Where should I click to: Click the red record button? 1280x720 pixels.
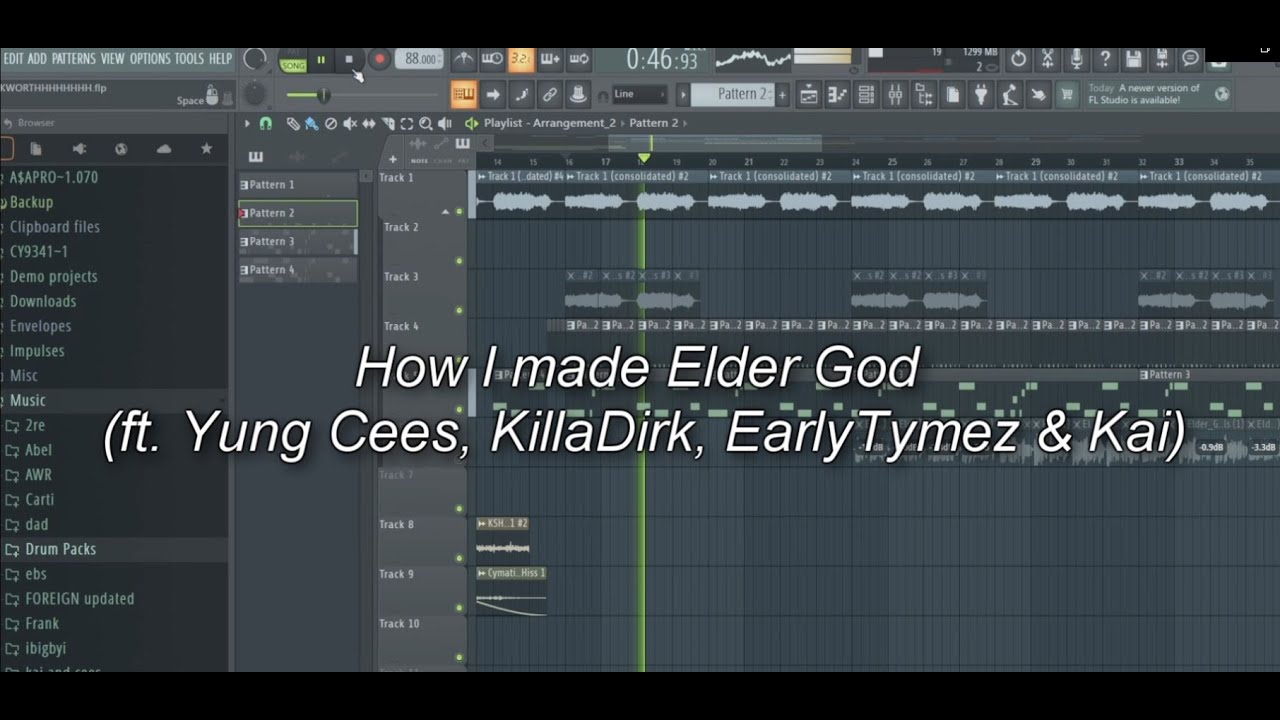click(x=379, y=60)
